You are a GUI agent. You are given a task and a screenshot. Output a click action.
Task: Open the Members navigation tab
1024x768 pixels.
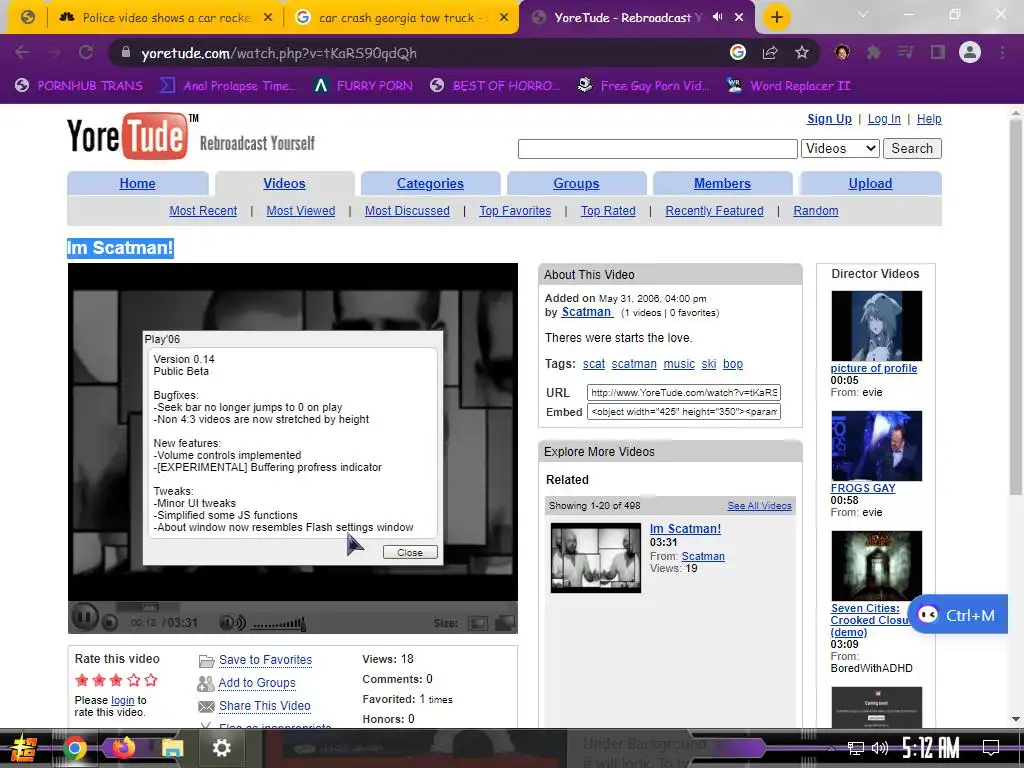[x=722, y=184]
